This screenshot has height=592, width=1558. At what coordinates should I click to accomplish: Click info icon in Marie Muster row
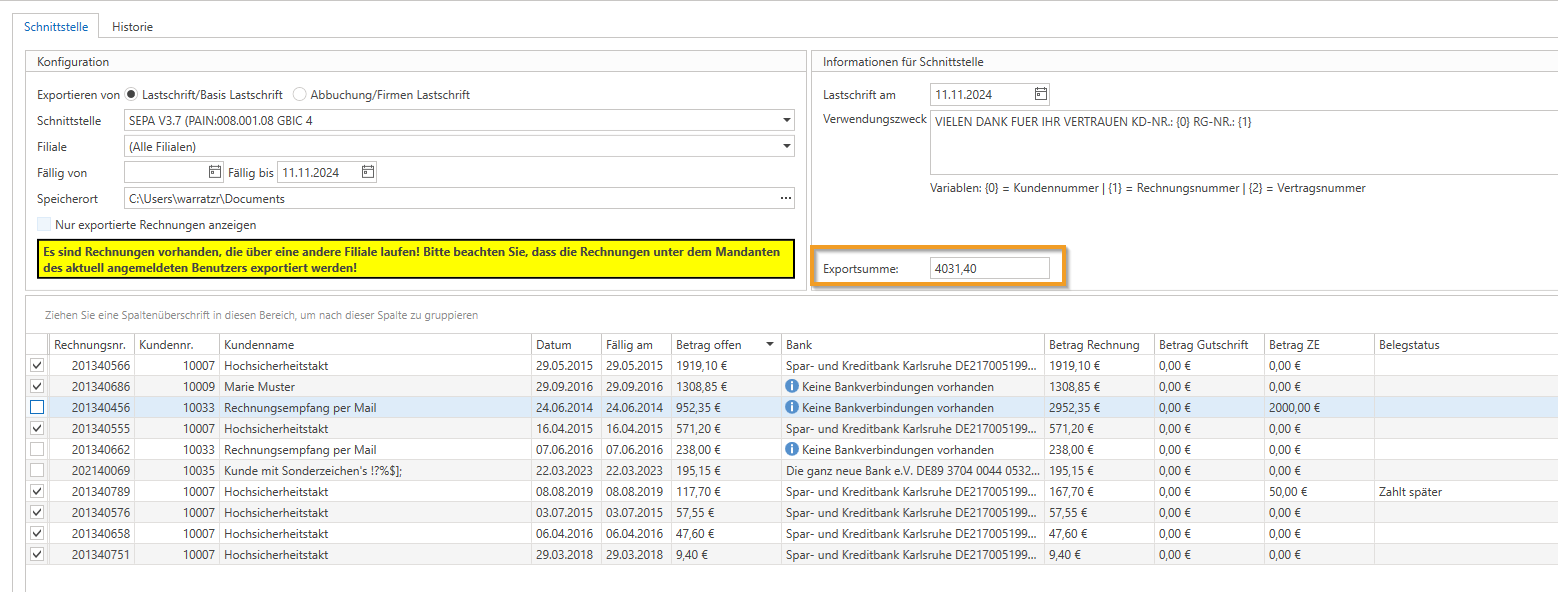click(792, 386)
